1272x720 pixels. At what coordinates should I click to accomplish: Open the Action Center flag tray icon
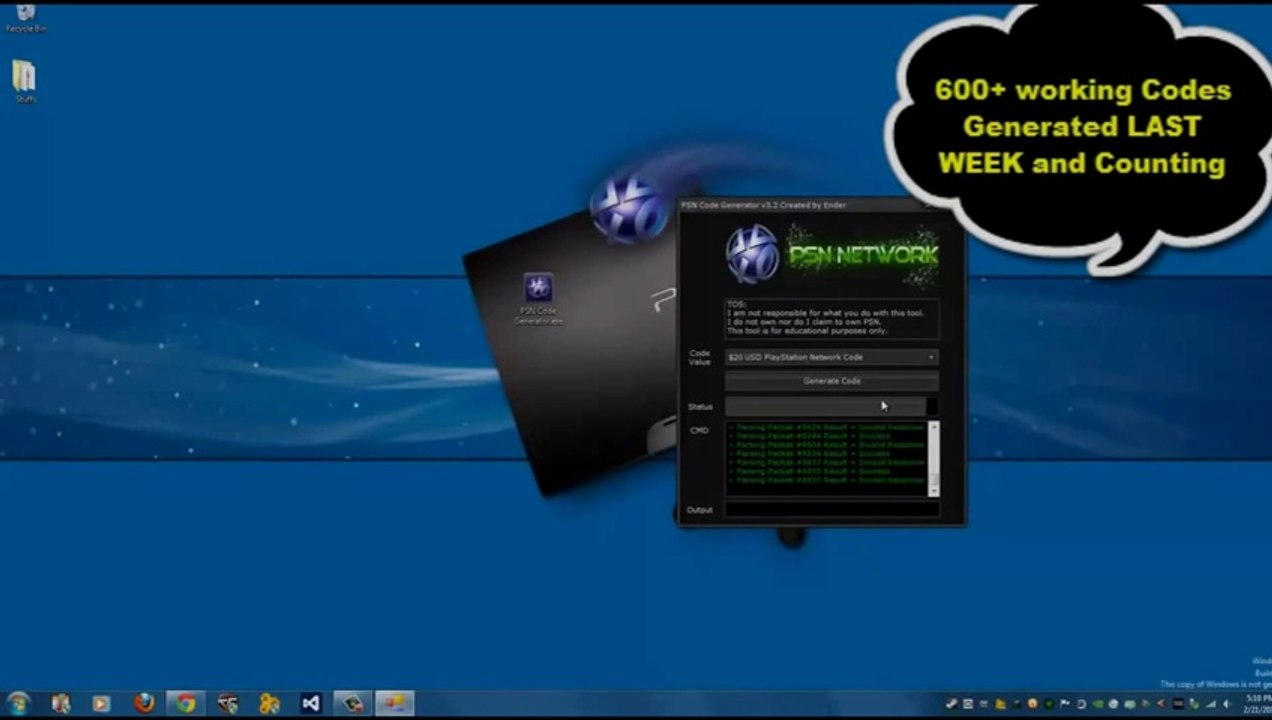click(x=1065, y=704)
